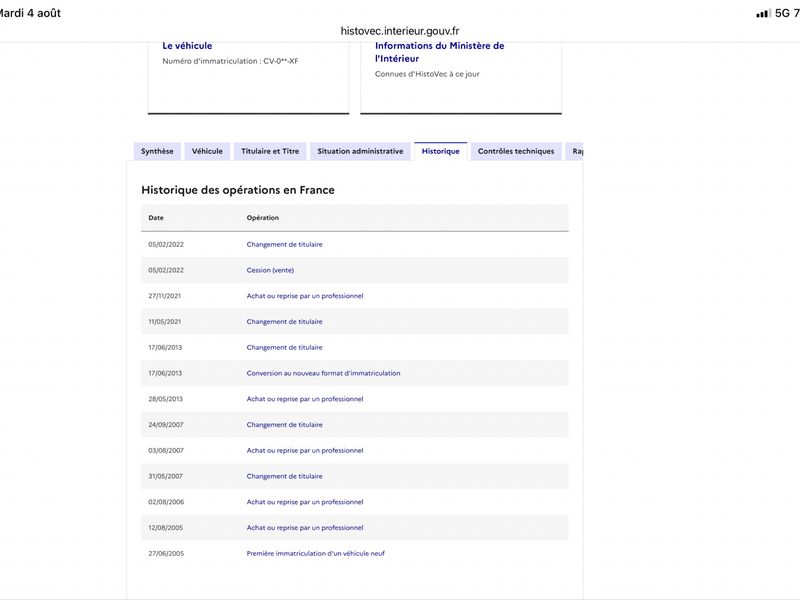The height and width of the screenshot is (600, 800).
Task: Click Achat ou reprise dated 12/08/2005
Action: [305, 528]
